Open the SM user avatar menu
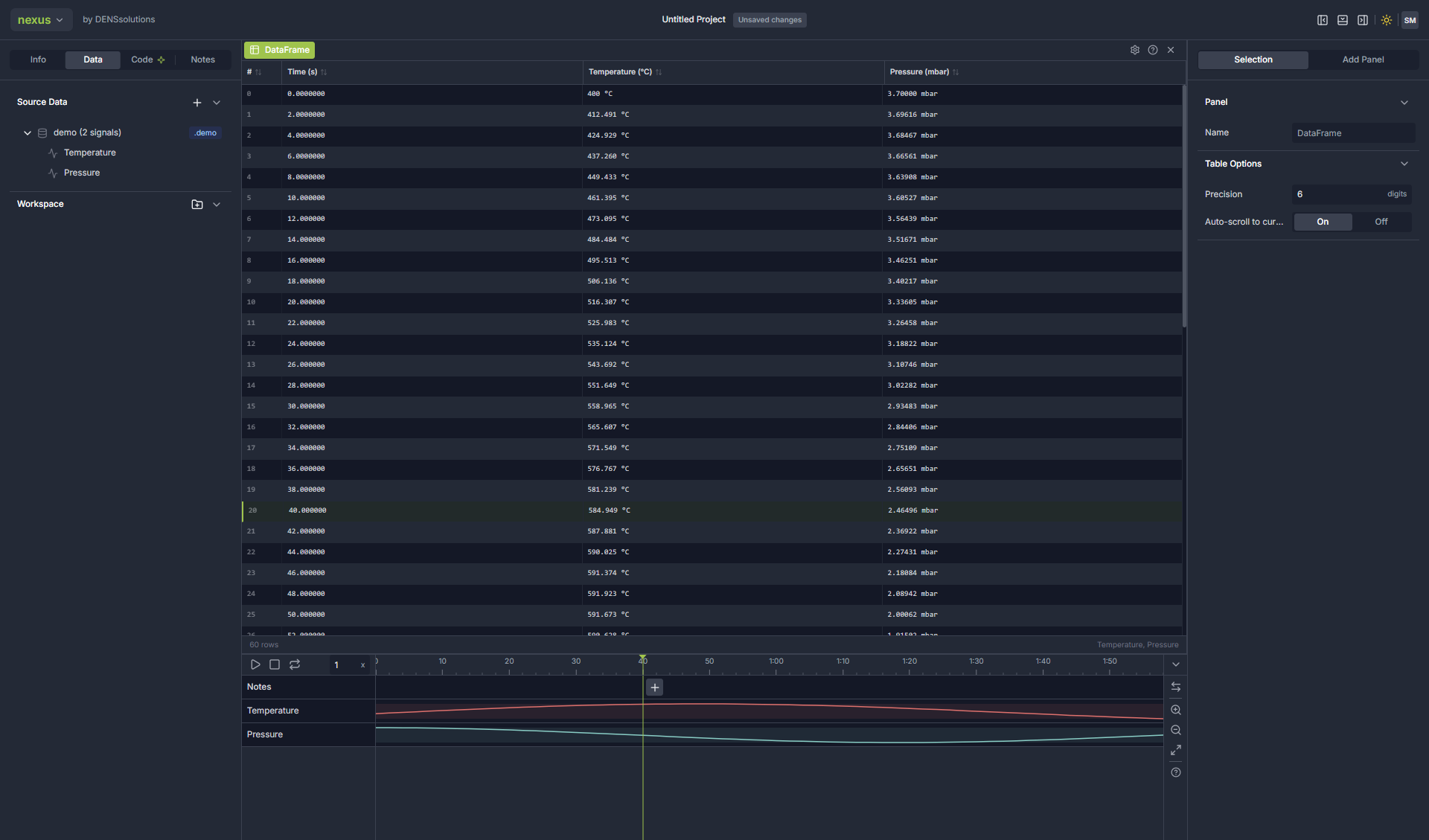Image resolution: width=1429 pixels, height=840 pixels. coord(1410,20)
